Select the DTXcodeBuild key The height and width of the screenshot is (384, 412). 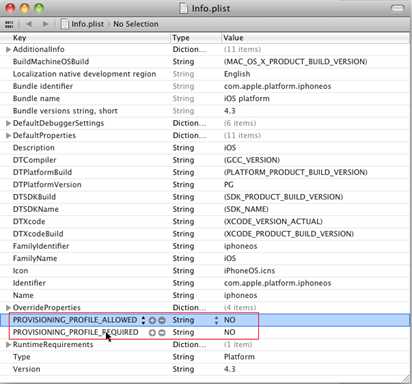(38, 234)
